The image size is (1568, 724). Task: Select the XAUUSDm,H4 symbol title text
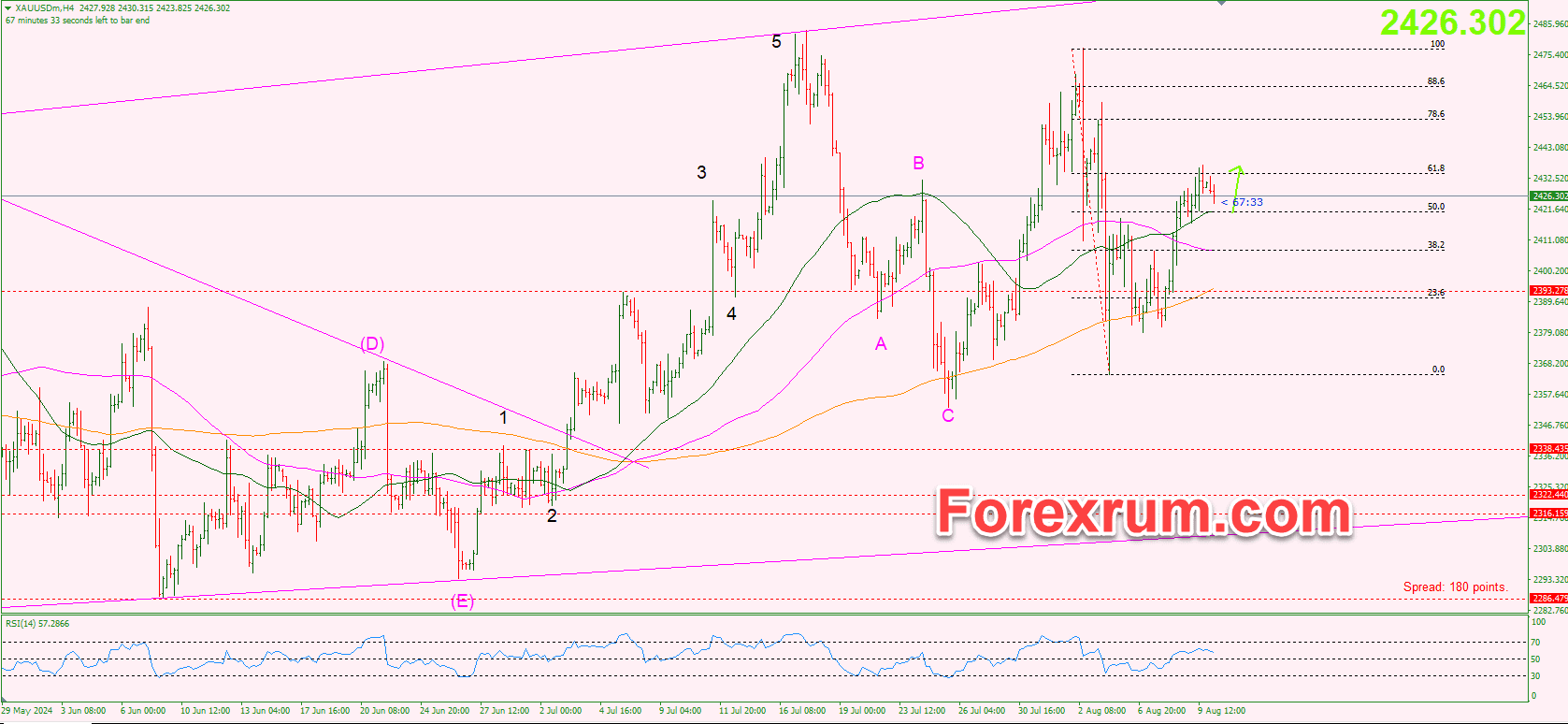pos(45,8)
